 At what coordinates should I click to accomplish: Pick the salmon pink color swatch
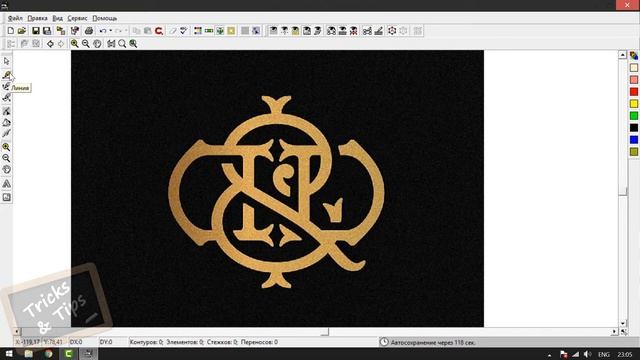[633, 80]
